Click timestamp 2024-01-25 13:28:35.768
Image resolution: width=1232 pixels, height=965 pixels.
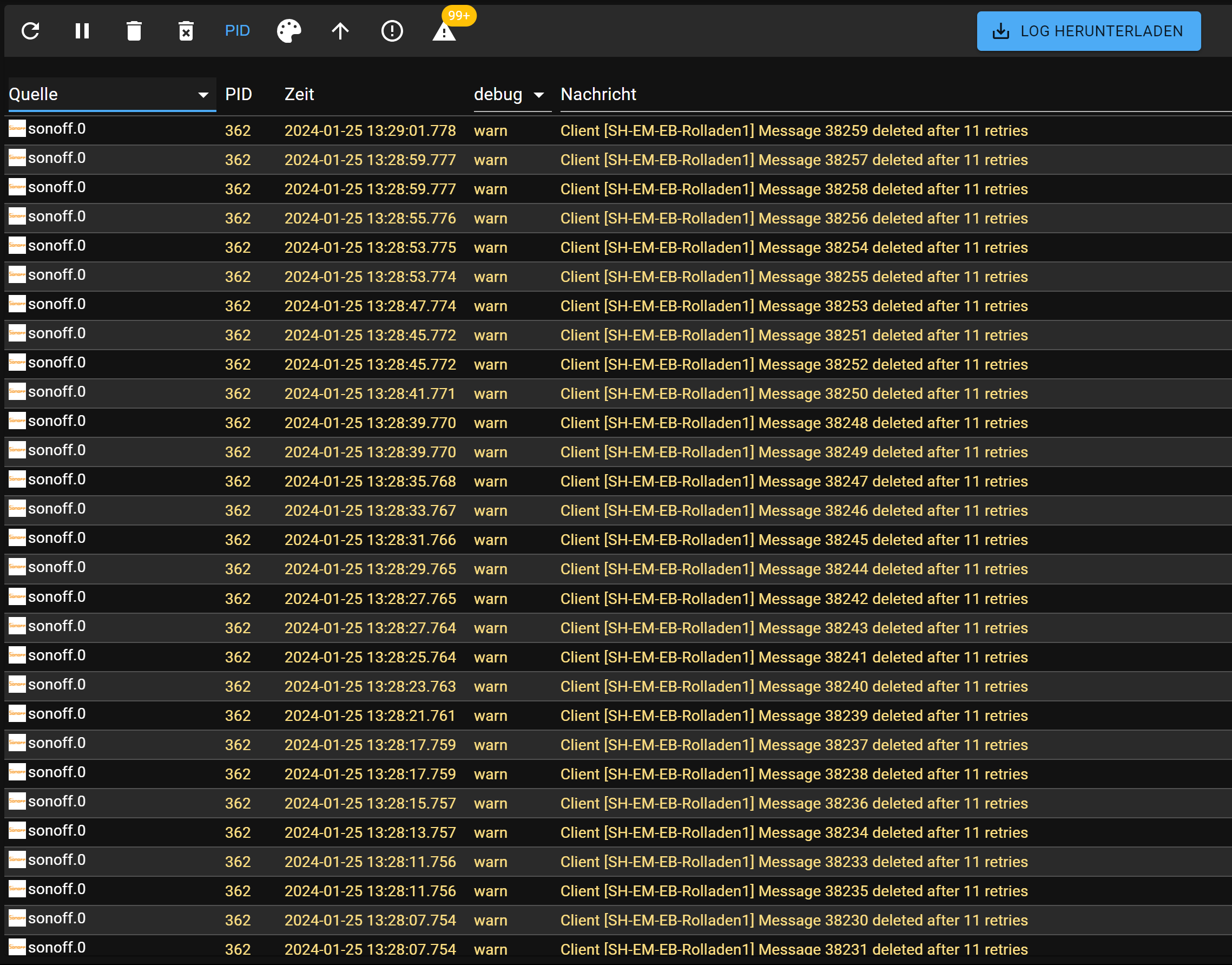(x=370, y=481)
